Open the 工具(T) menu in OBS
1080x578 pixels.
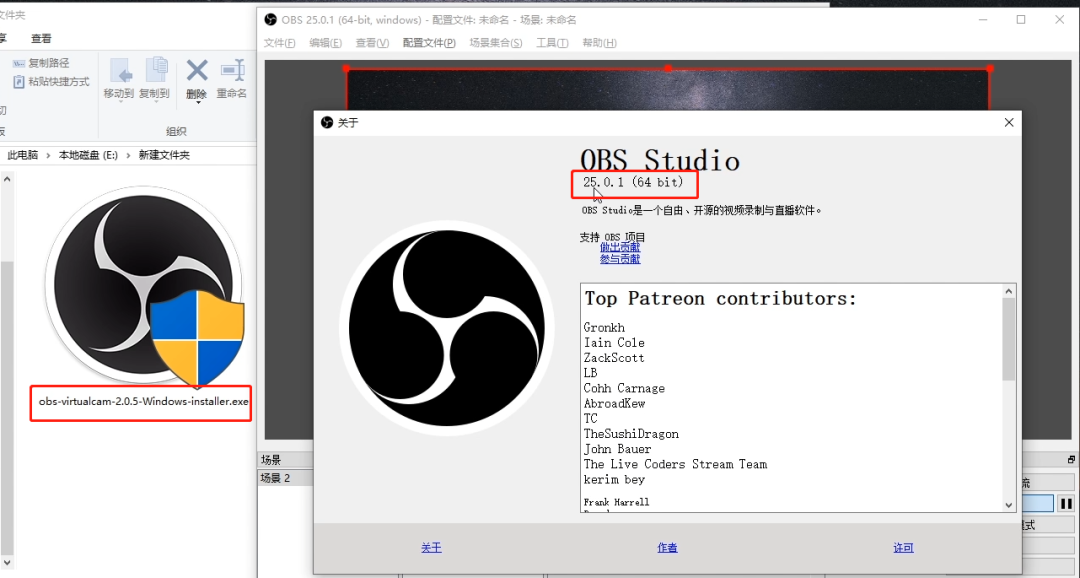coord(552,43)
